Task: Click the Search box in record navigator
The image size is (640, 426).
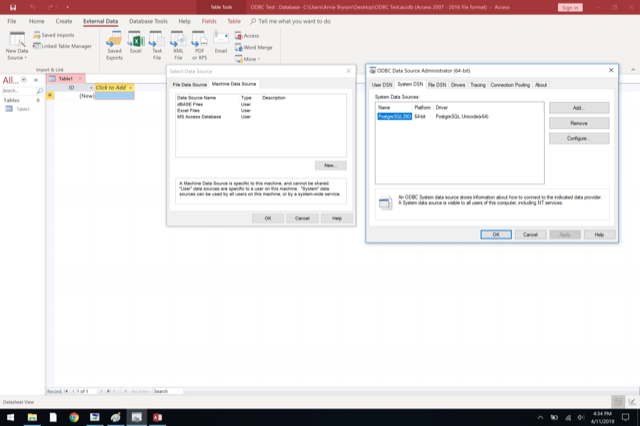Action: point(167,391)
